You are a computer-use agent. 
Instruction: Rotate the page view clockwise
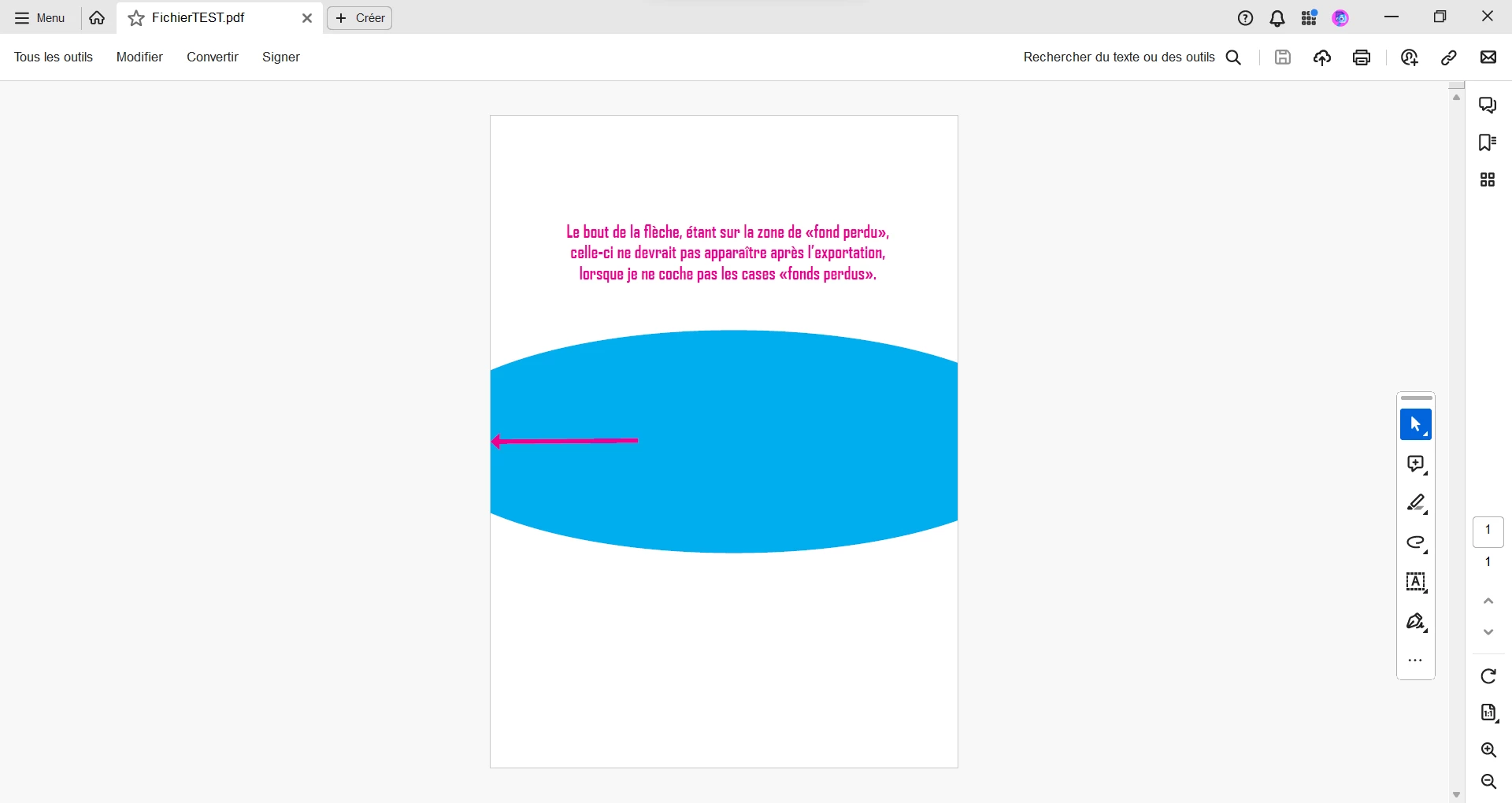(1488, 677)
